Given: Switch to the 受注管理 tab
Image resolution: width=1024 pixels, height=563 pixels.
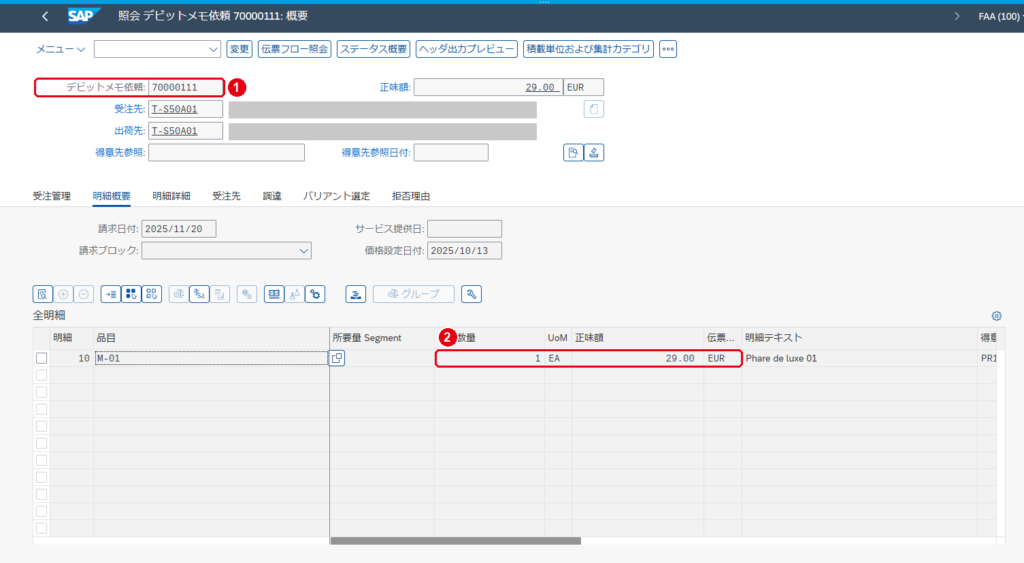Looking at the screenshot, I should (52, 196).
